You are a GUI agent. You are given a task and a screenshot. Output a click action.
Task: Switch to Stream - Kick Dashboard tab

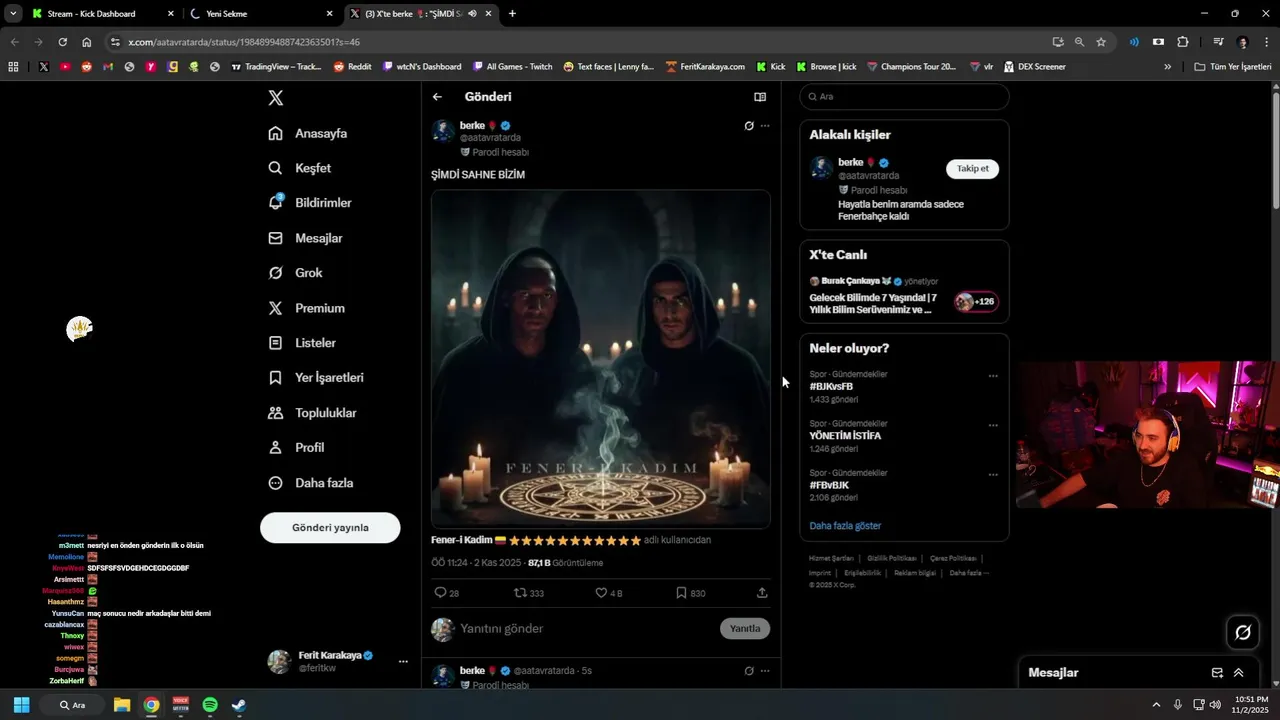(x=104, y=14)
